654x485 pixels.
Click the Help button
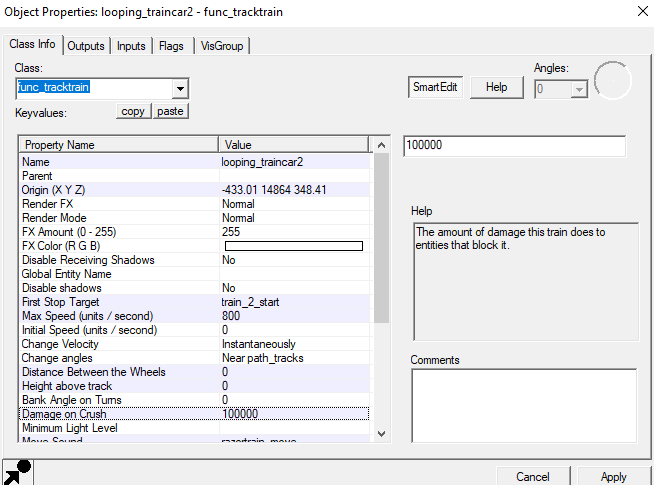pyautogui.click(x=496, y=87)
